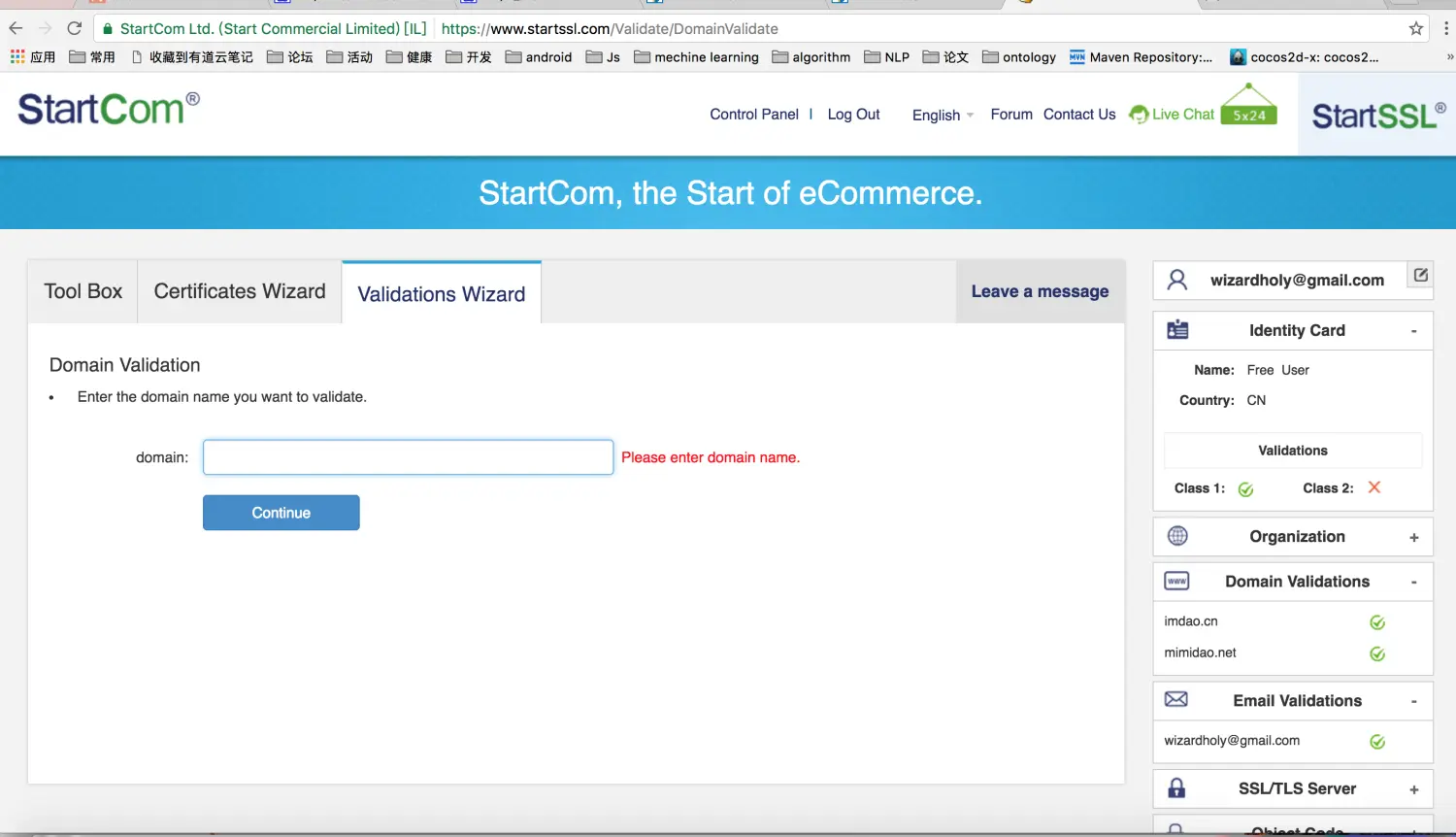Collapse the Domain Validations panel

[1413, 583]
